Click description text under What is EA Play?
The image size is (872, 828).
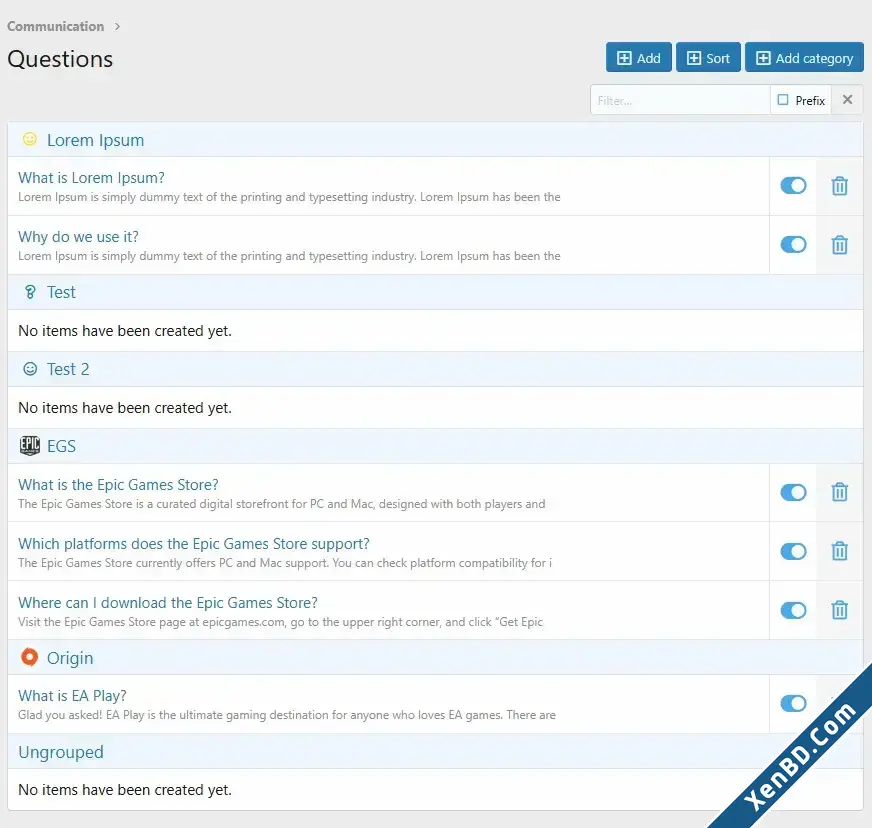(287, 715)
